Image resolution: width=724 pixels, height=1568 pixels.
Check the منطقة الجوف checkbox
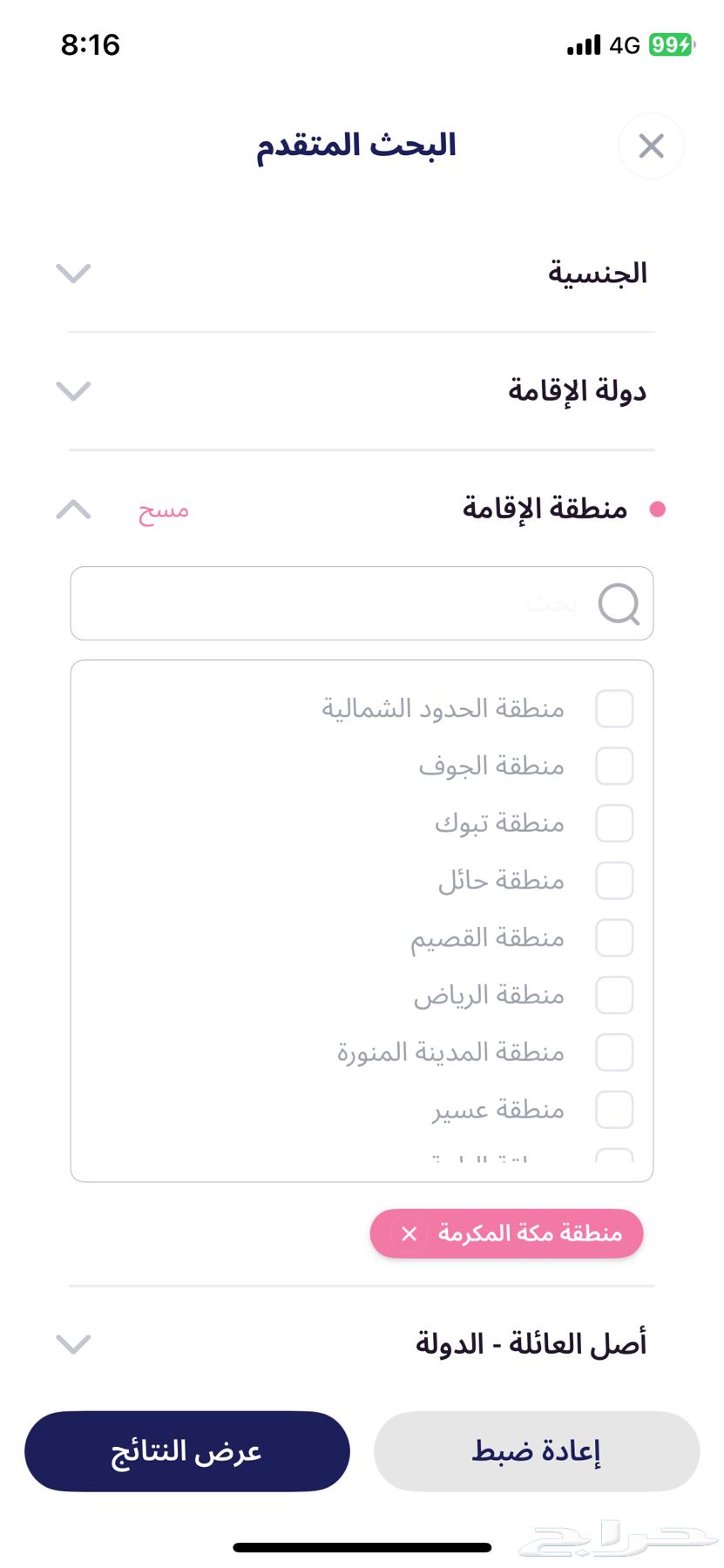coord(614,767)
